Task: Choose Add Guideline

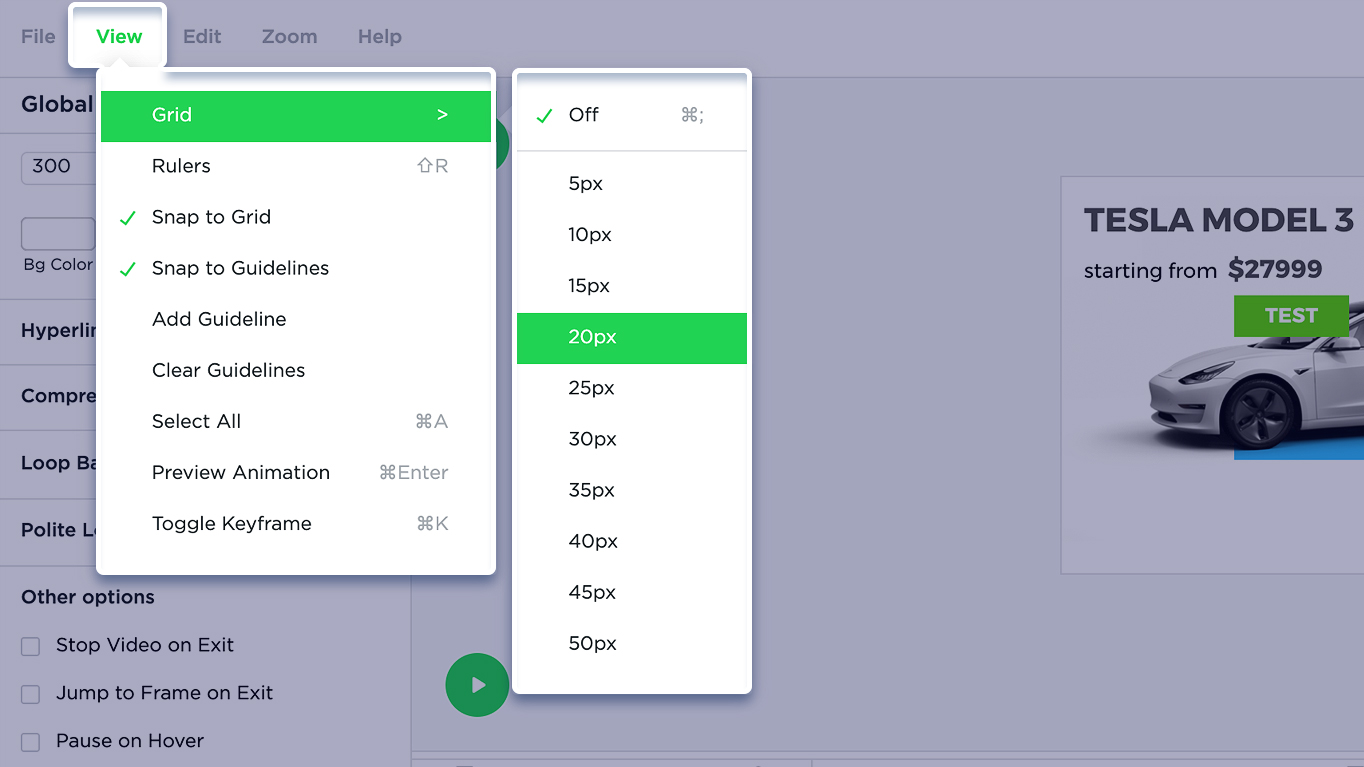Action: [296, 320]
